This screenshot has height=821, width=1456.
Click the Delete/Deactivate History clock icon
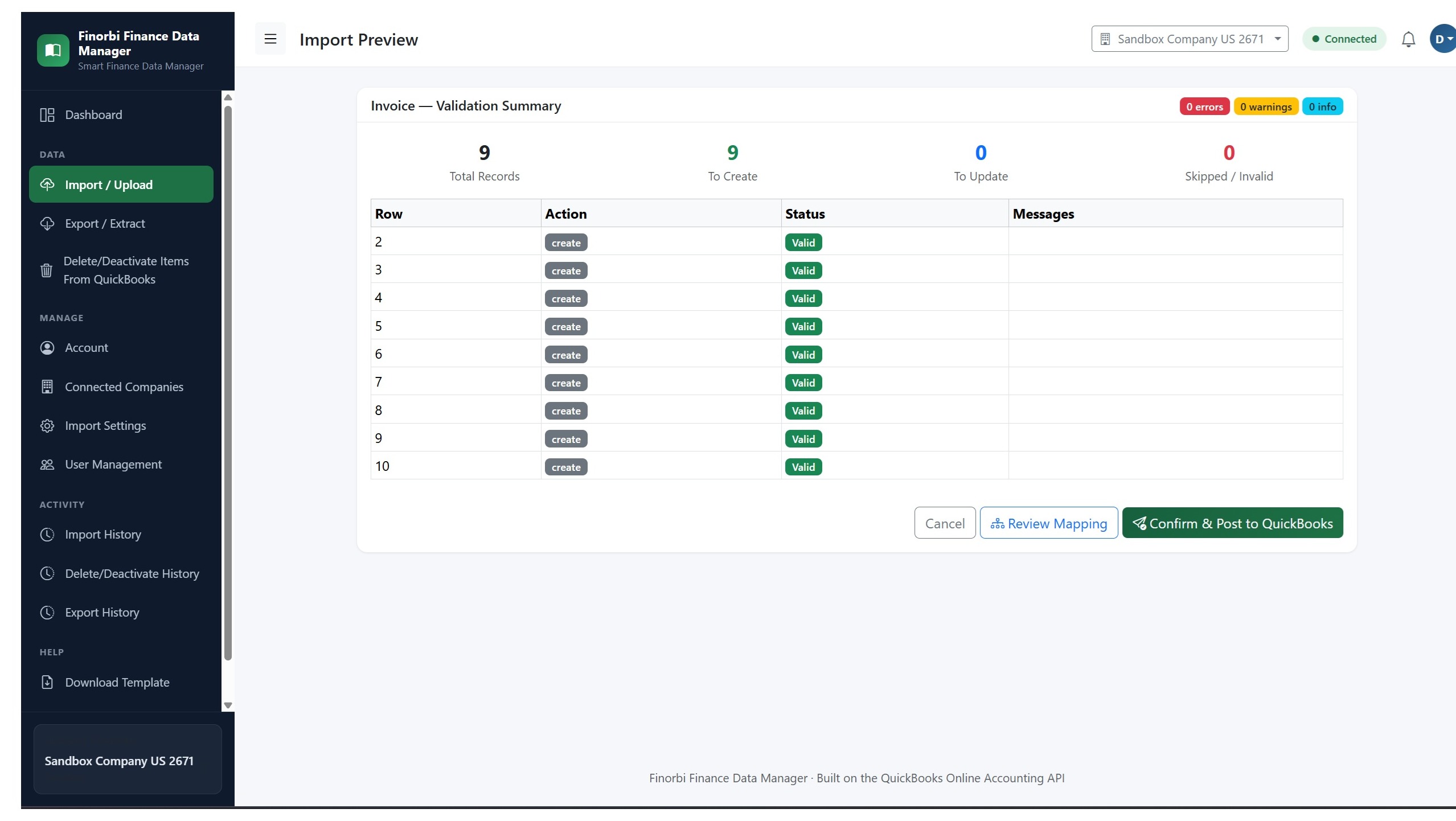[47, 573]
